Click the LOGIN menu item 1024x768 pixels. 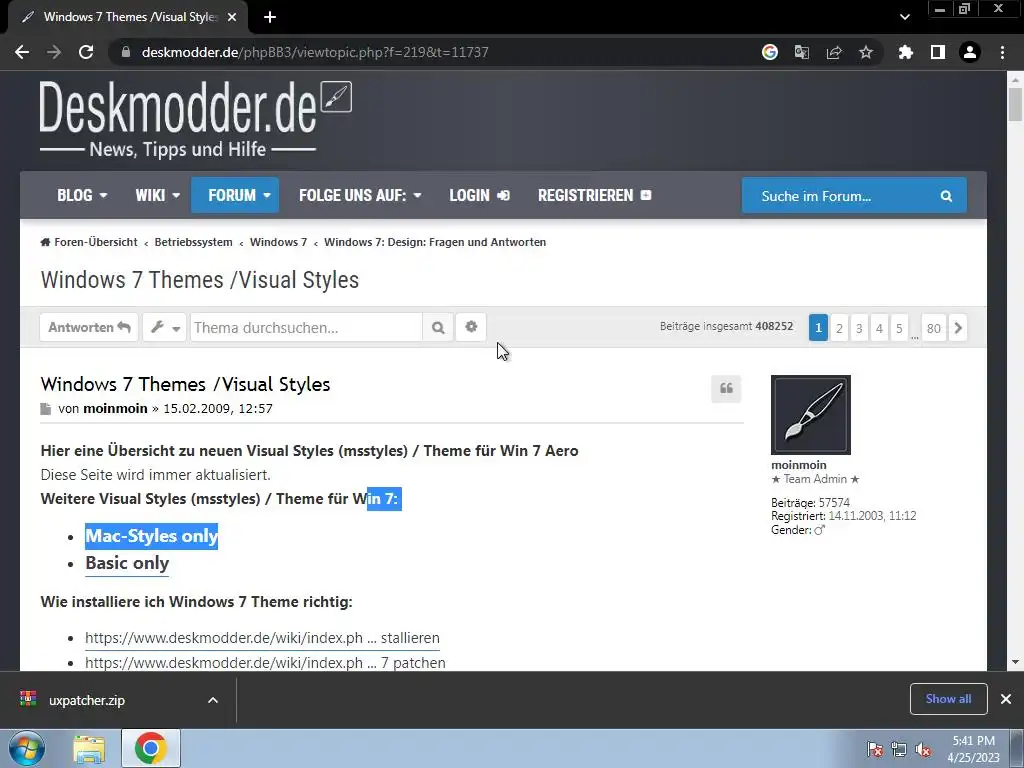pos(479,195)
